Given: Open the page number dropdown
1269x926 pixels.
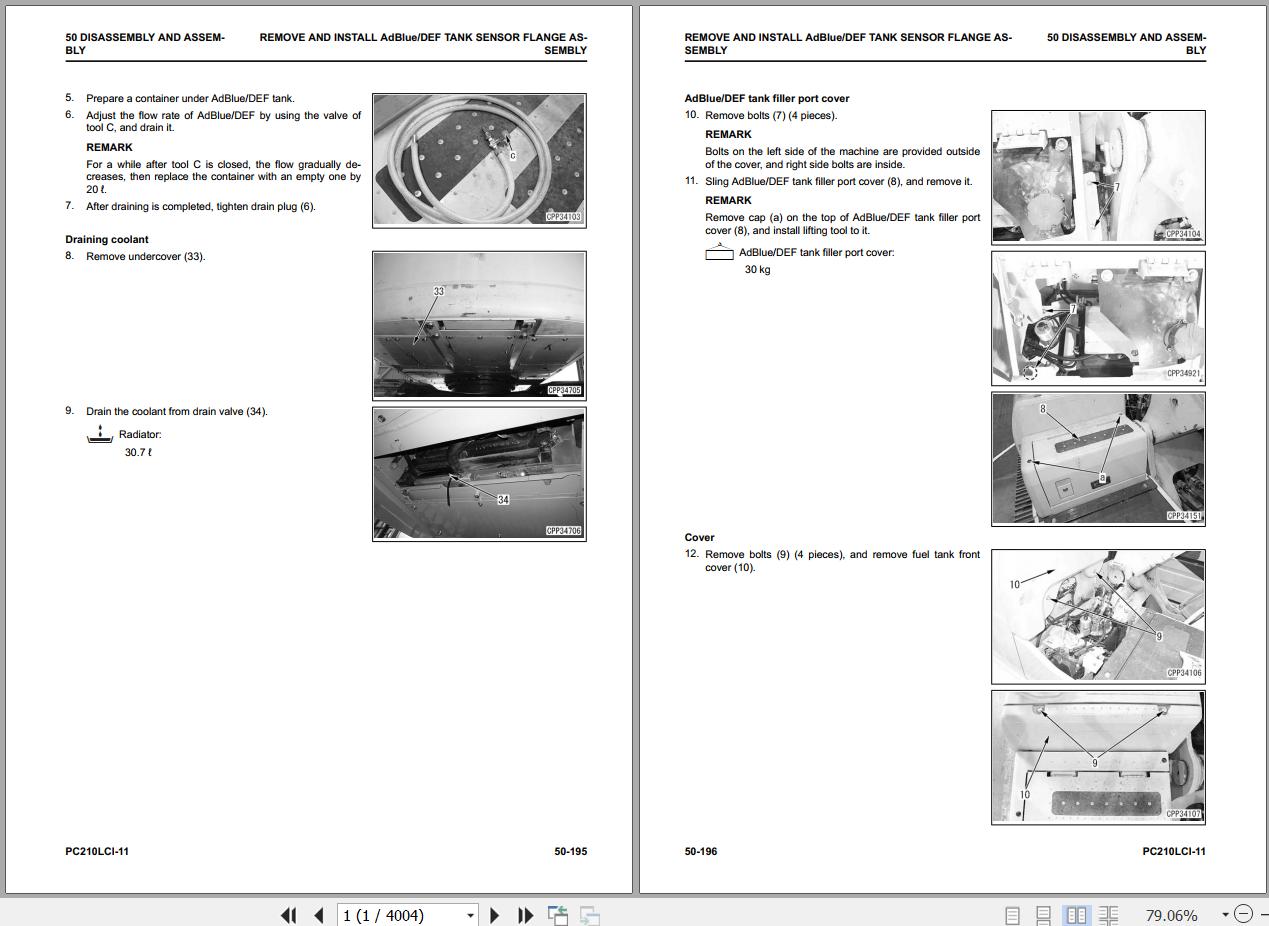Looking at the screenshot, I should [470, 915].
